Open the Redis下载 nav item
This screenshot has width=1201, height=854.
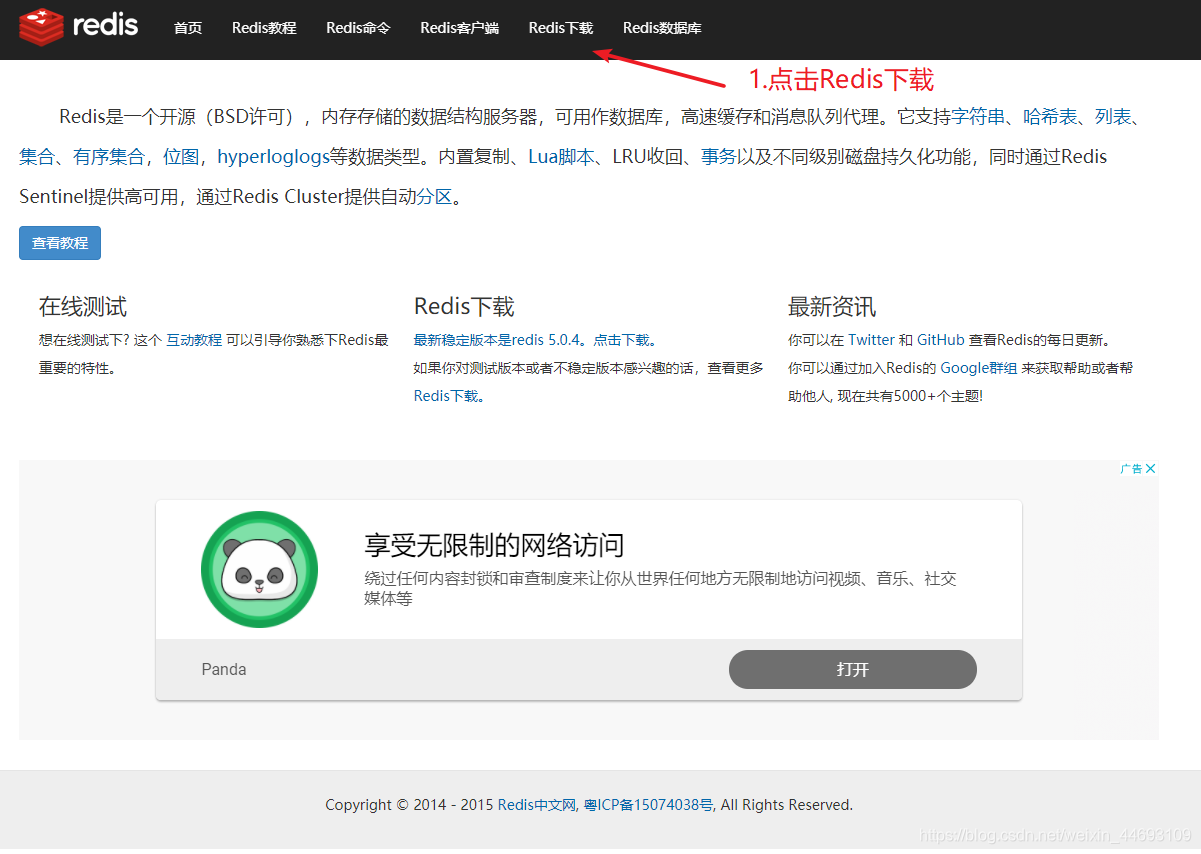(x=561, y=28)
